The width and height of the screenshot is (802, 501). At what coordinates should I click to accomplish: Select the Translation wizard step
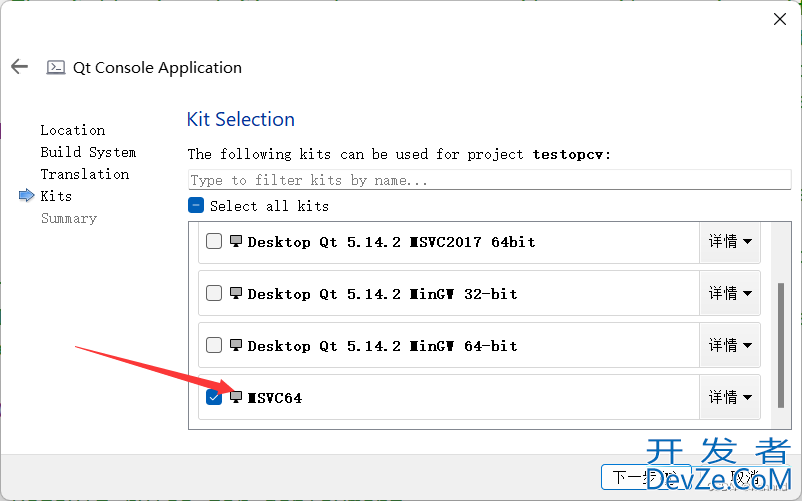click(84, 174)
